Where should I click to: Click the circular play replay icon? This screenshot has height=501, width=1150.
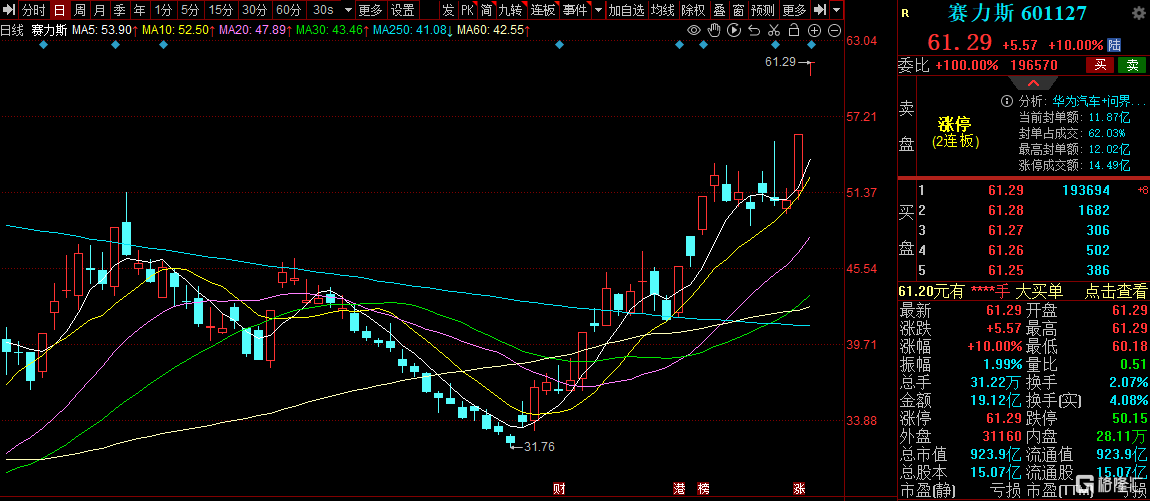734,30
